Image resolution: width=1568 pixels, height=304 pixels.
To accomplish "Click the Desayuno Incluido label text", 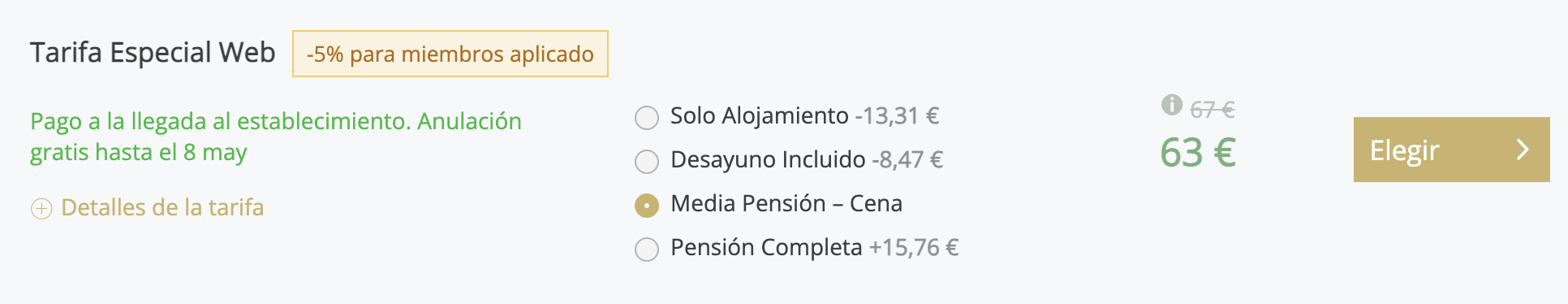I will [768, 160].
